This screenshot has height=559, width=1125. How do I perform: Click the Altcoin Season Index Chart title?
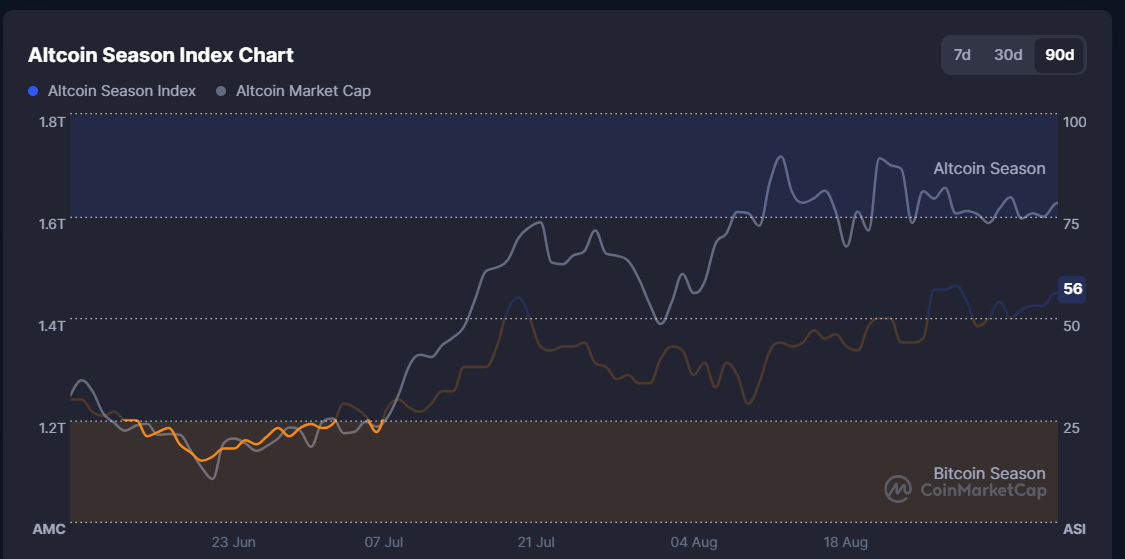pos(161,55)
